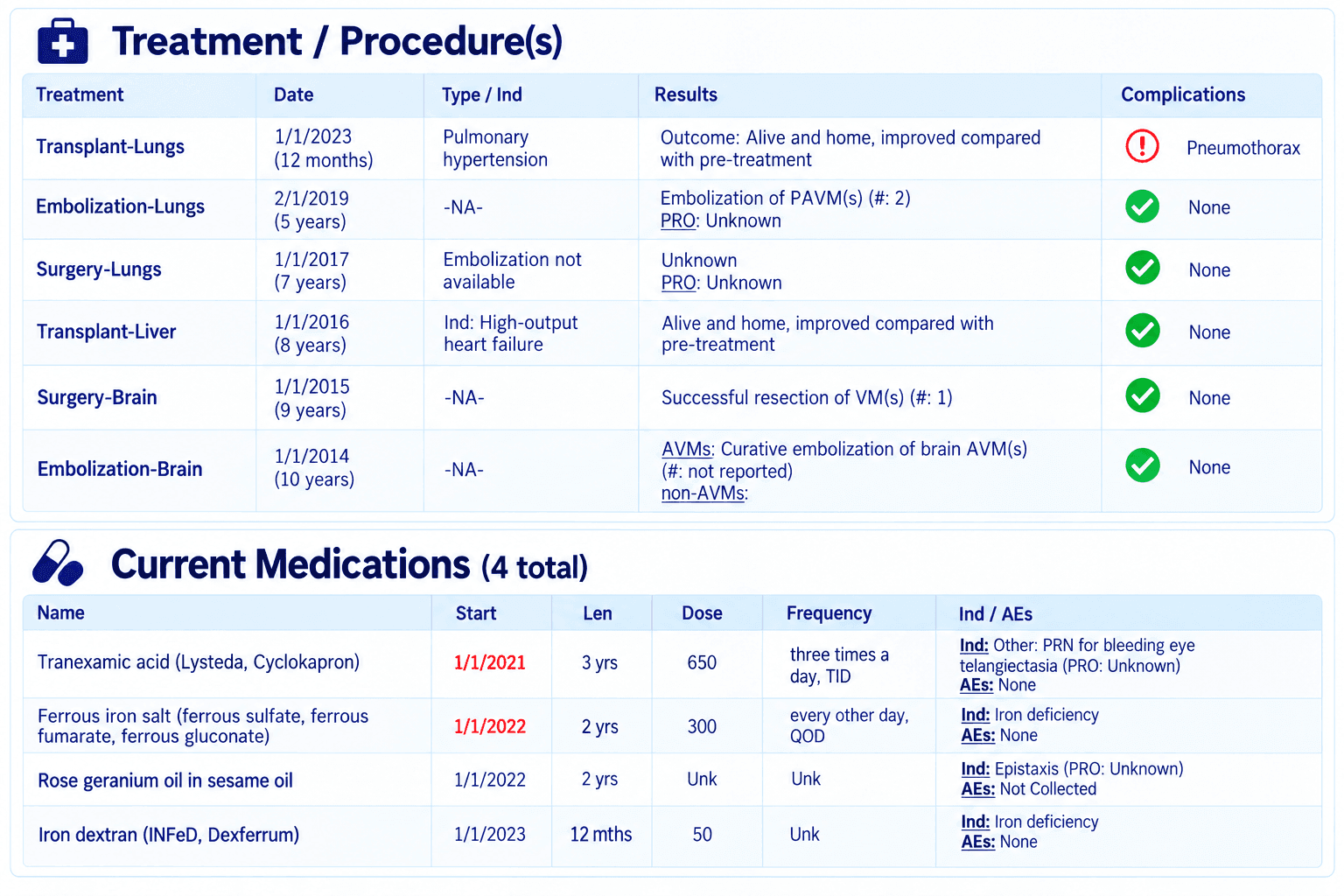Click the Treatment / Procedure(s) section heading
The image size is (1344, 896).
point(337,41)
